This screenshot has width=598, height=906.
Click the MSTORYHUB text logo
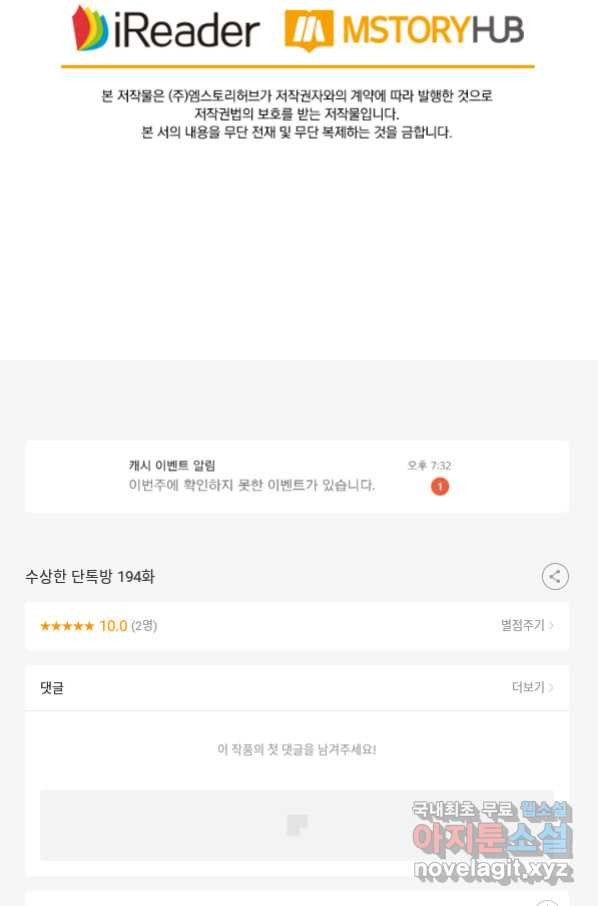coord(433,30)
